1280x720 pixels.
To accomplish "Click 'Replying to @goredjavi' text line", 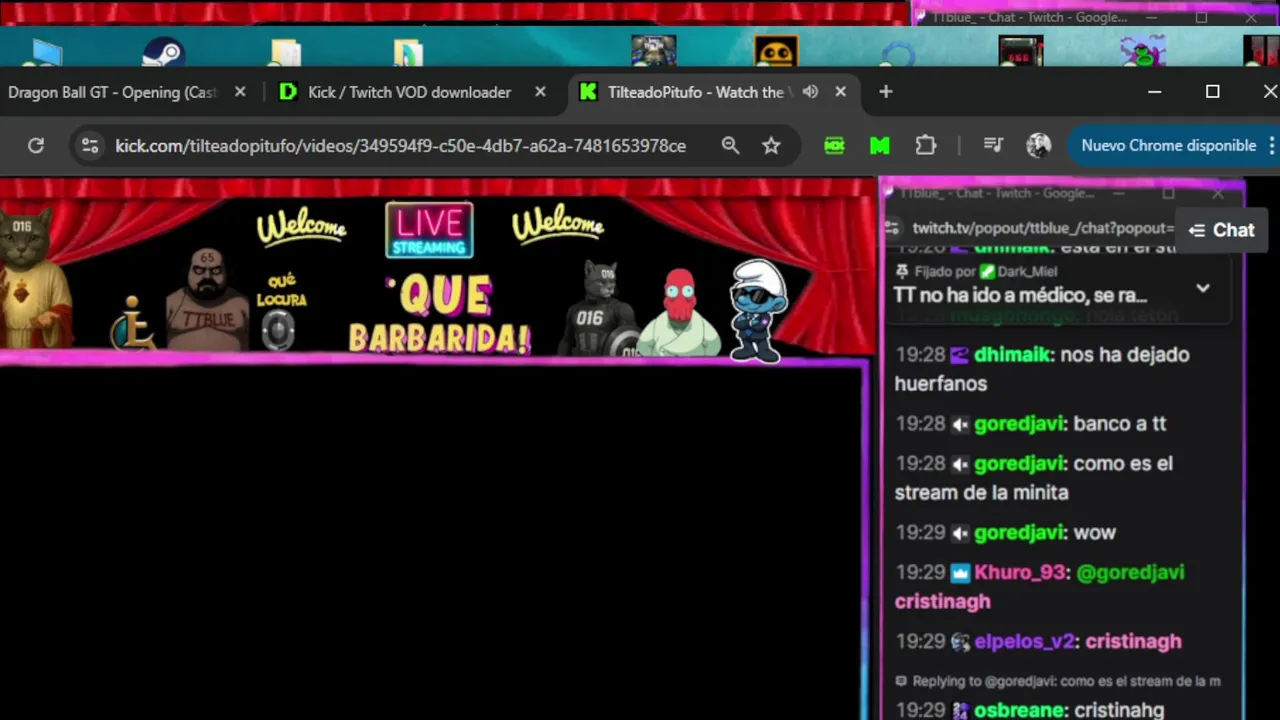I will (x=1066, y=681).
